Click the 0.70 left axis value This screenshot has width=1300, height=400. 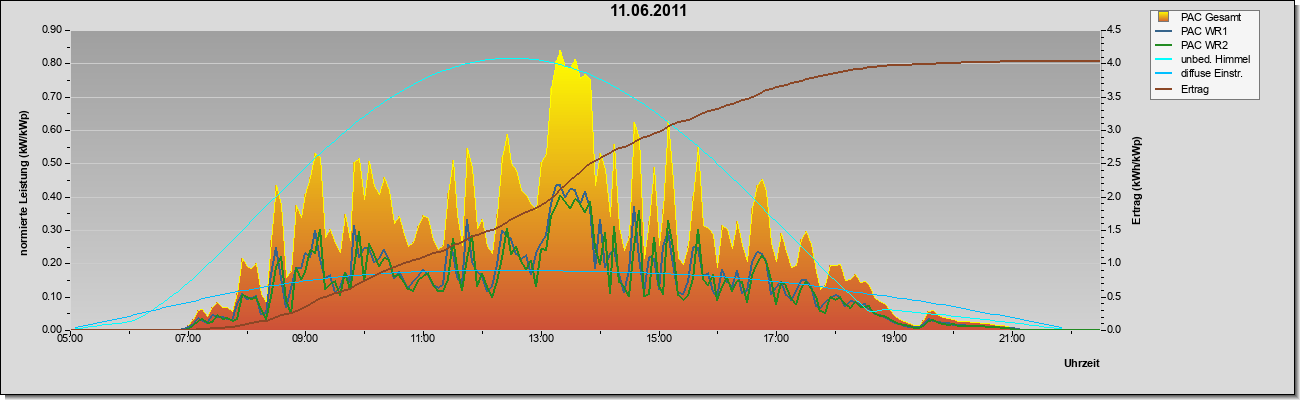[x=53, y=97]
